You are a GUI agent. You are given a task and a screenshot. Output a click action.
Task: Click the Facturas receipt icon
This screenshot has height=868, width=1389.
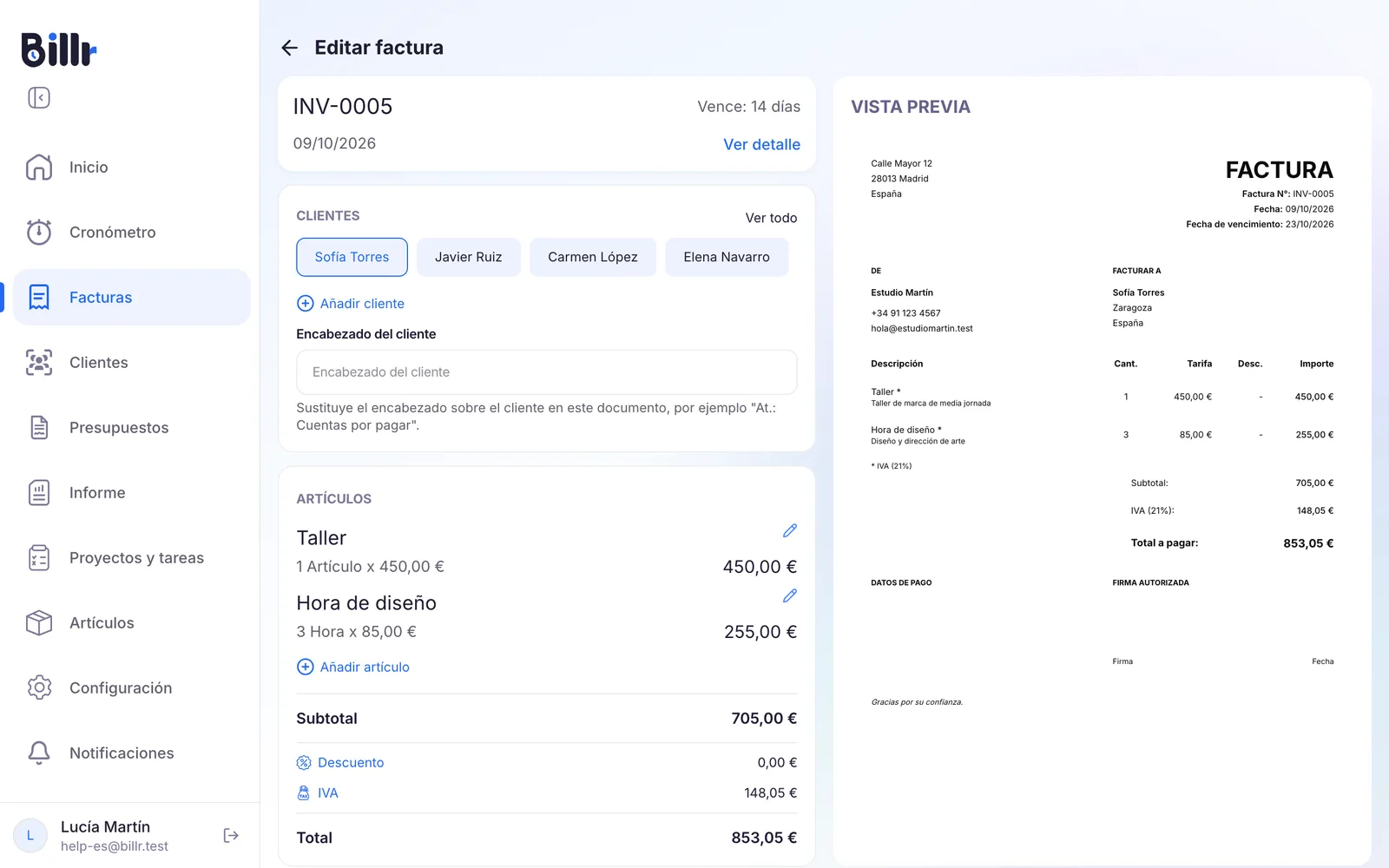click(x=39, y=297)
